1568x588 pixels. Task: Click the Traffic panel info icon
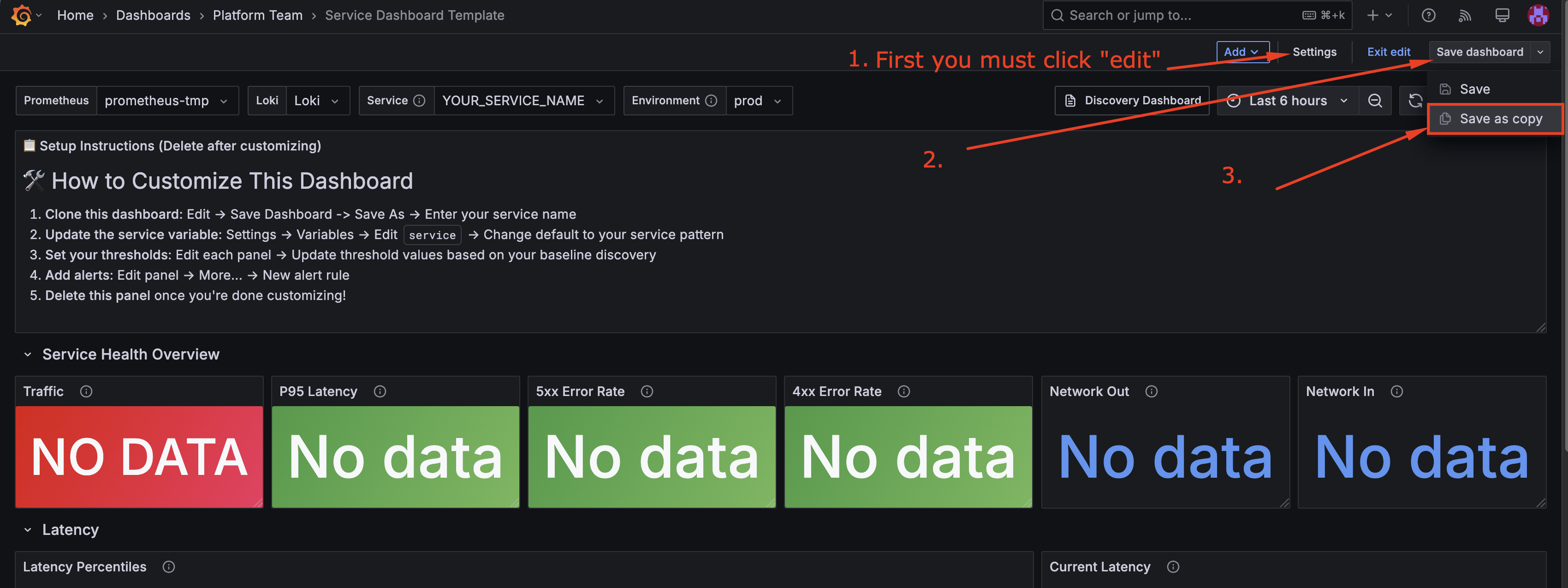86,391
